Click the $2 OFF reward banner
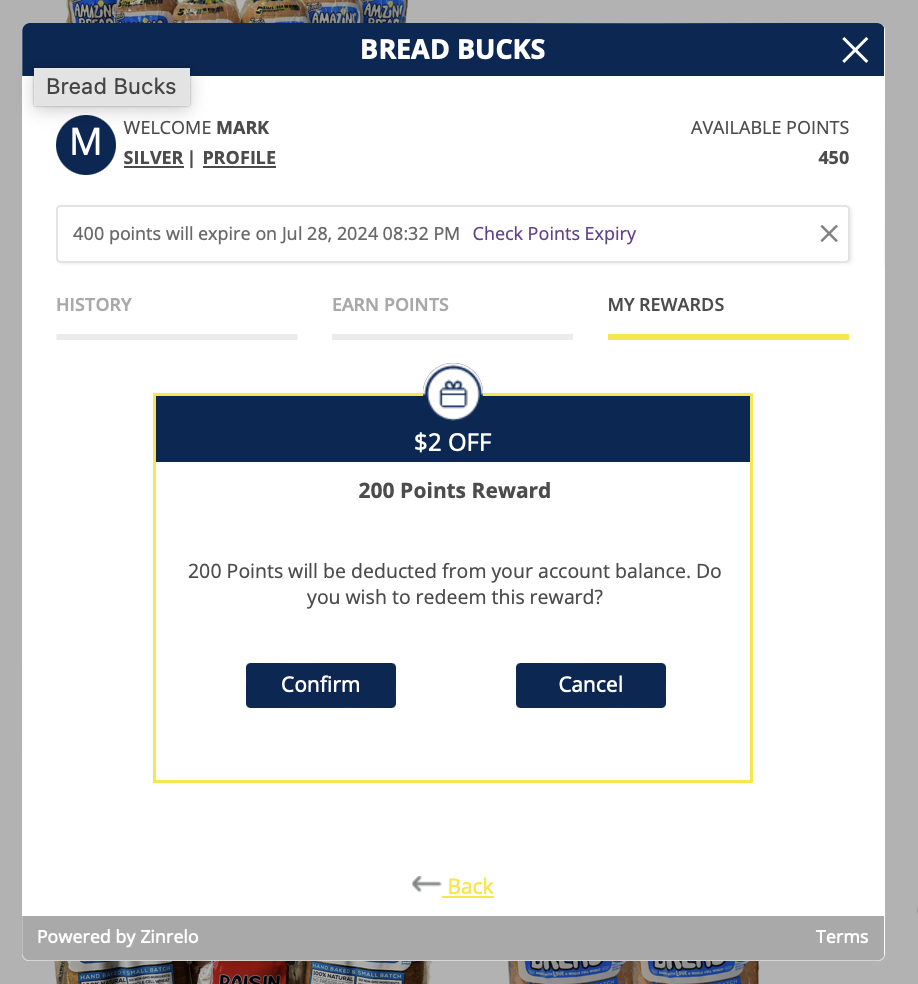 [453, 441]
